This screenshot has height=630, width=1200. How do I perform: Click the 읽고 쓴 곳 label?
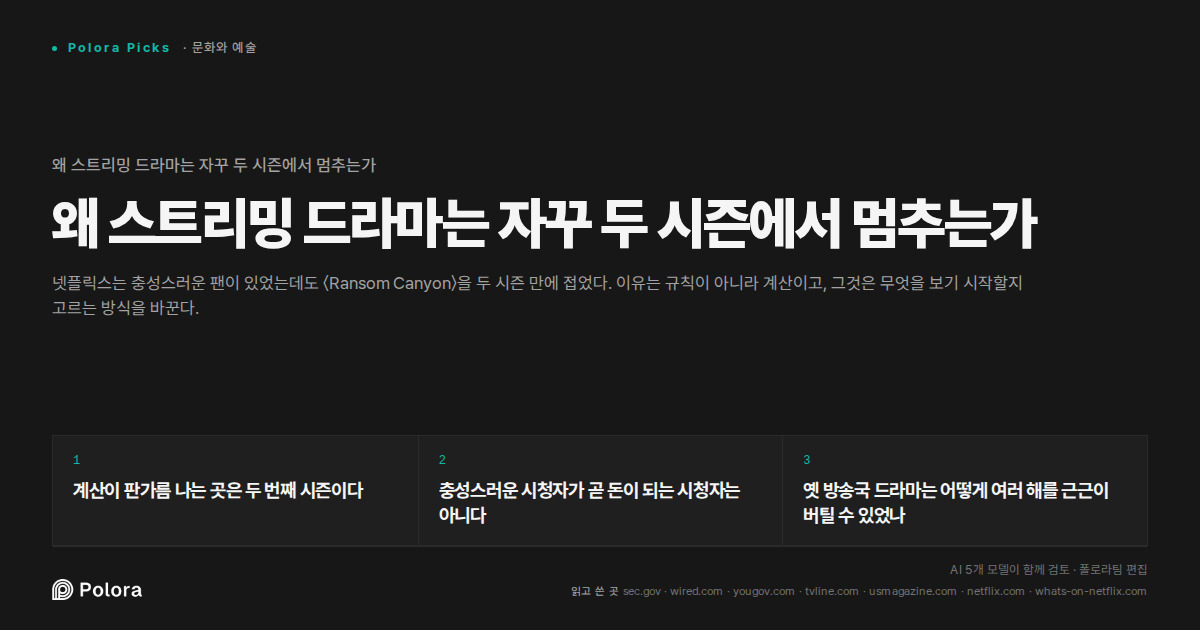click(x=594, y=591)
